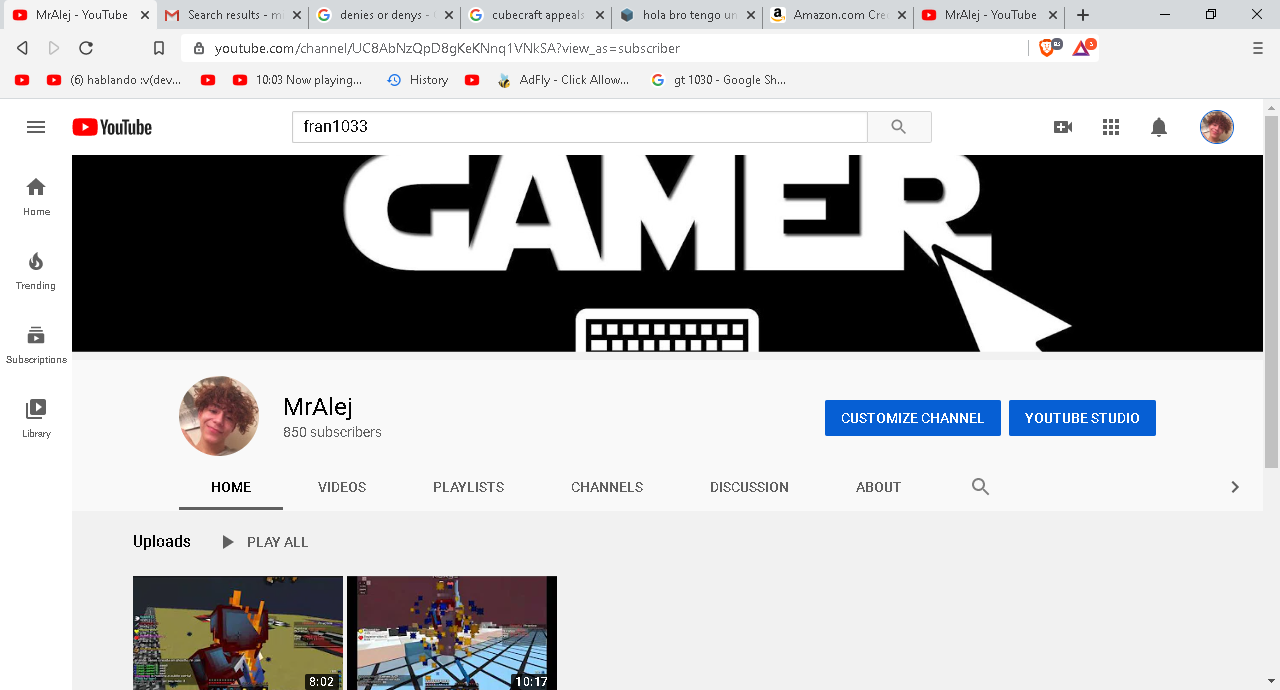
Task: Reload the page
Action: [x=86, y=48]
